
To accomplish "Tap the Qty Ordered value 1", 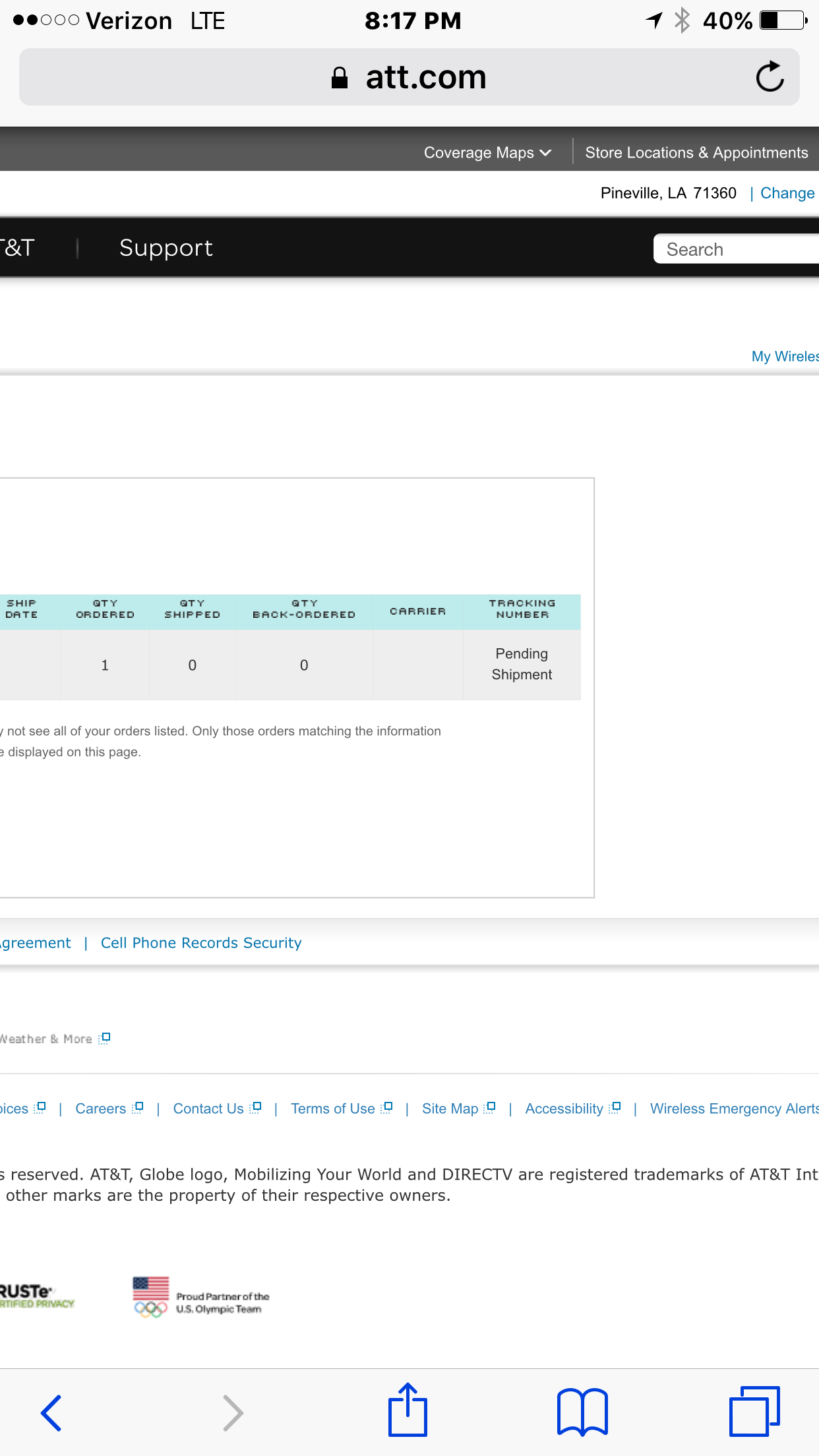I will [105, 665].
